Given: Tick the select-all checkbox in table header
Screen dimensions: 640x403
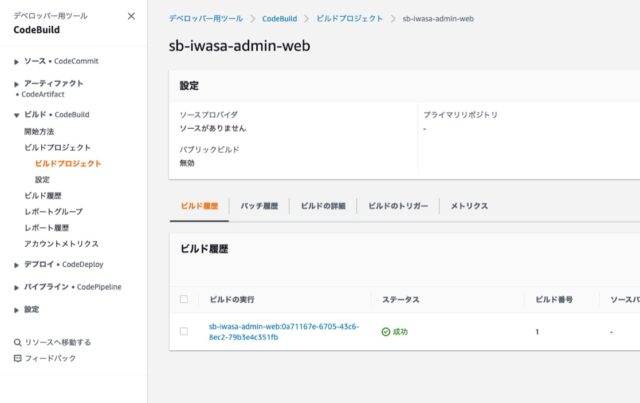Looking at the screenshot, I should pos(184,299).
